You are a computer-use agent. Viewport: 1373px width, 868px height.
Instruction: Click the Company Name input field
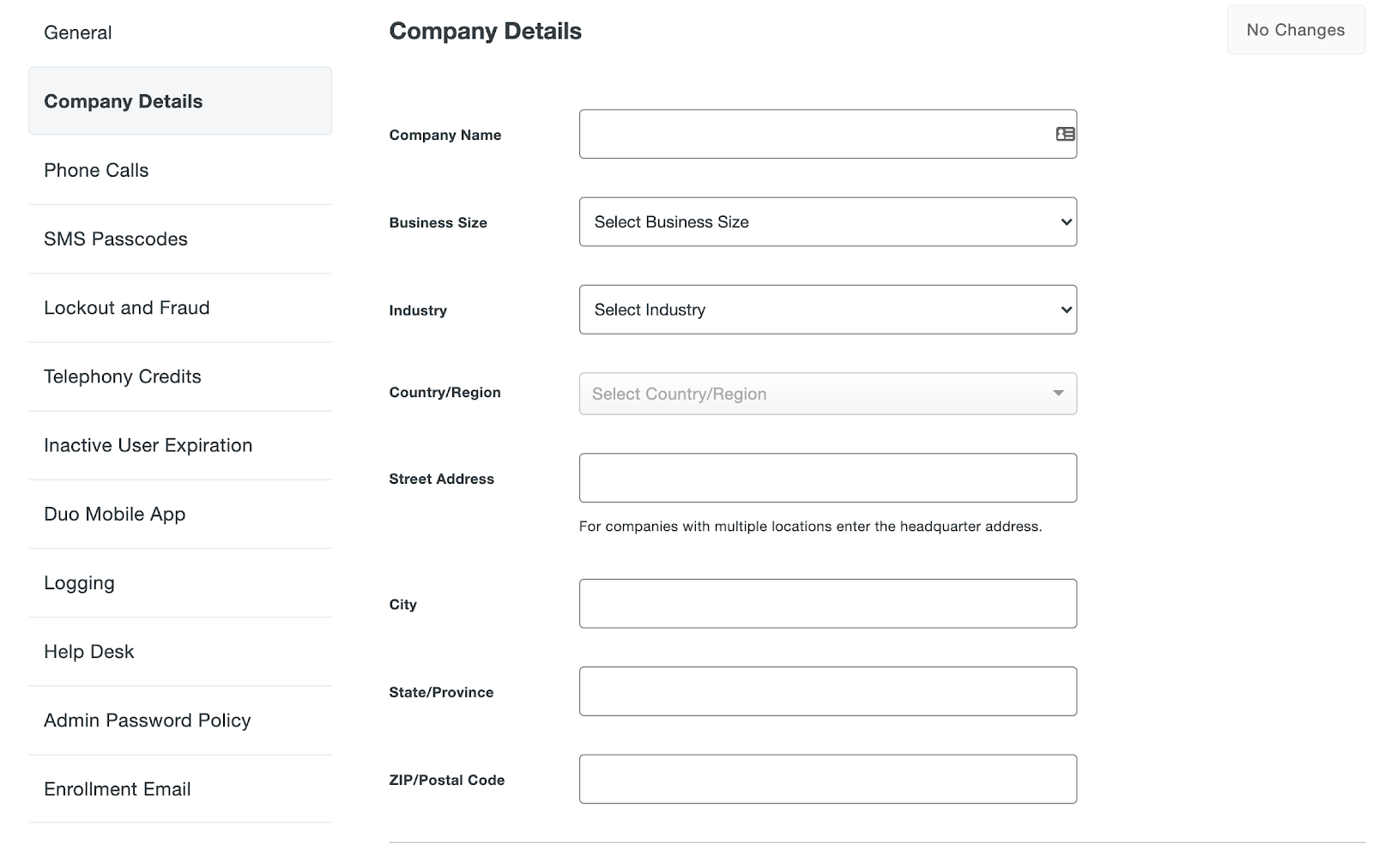(x=807, y=134)
